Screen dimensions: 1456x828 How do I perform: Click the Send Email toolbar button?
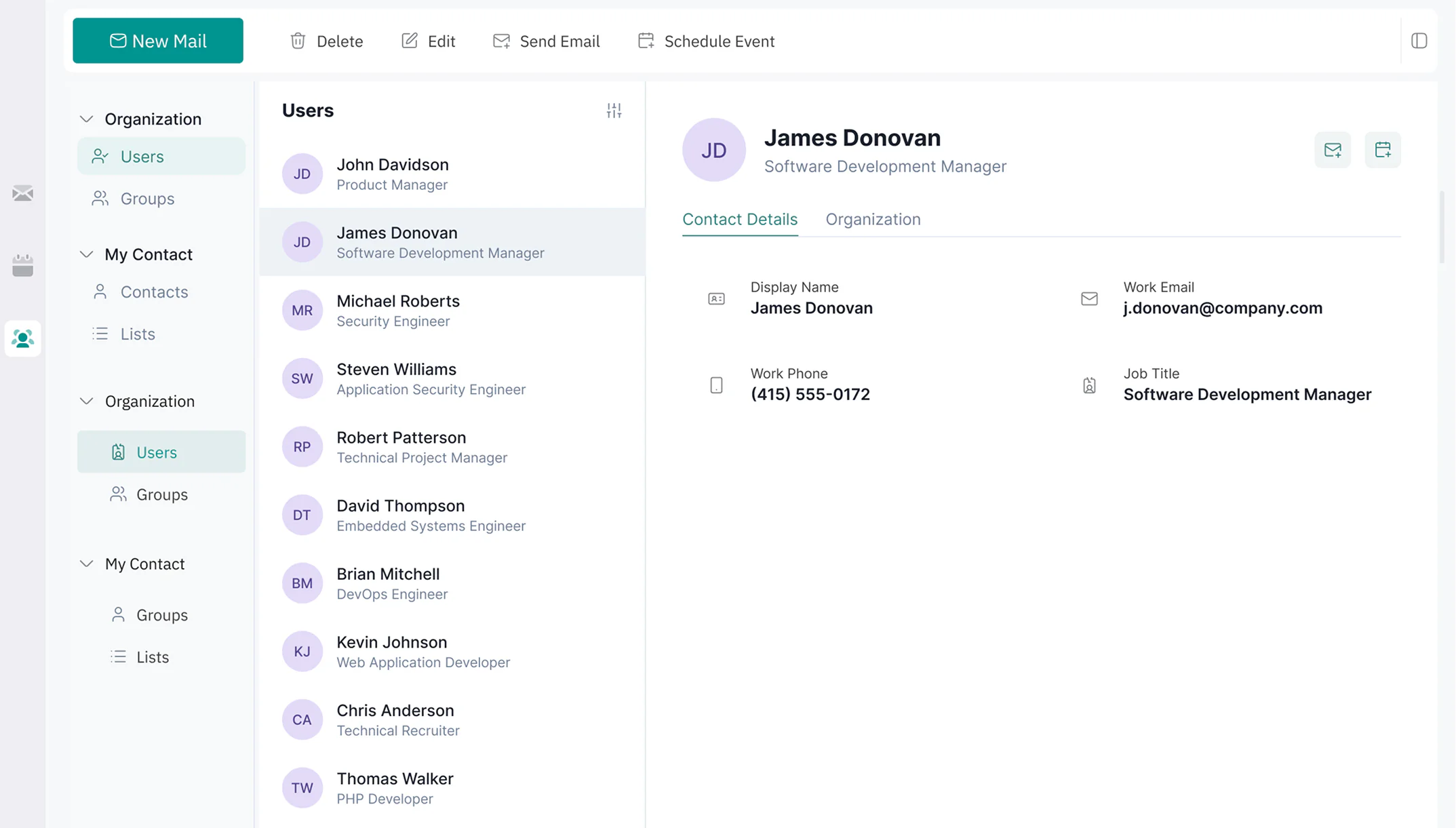click(546, 41)
